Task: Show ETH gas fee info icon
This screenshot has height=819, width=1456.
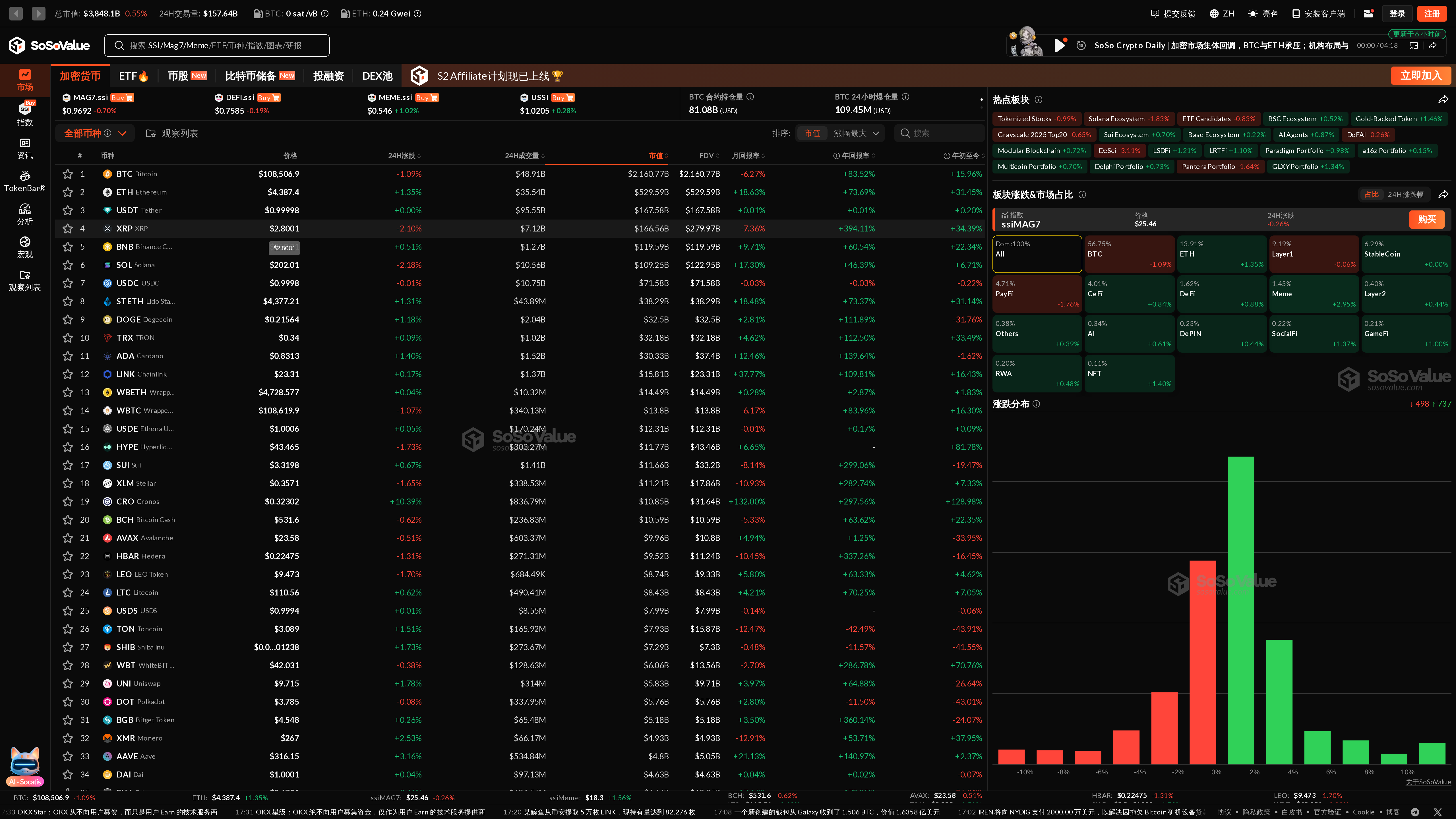Action: click(x=418, y=14)
